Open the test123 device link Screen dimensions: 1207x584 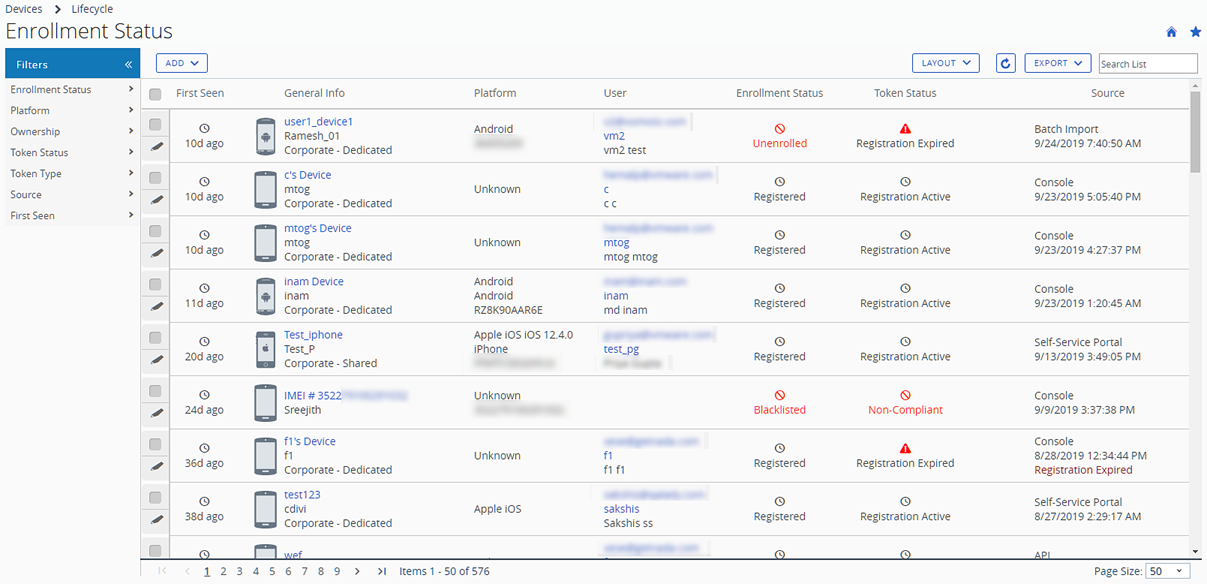pyautogui.click(x=302, y=495)
